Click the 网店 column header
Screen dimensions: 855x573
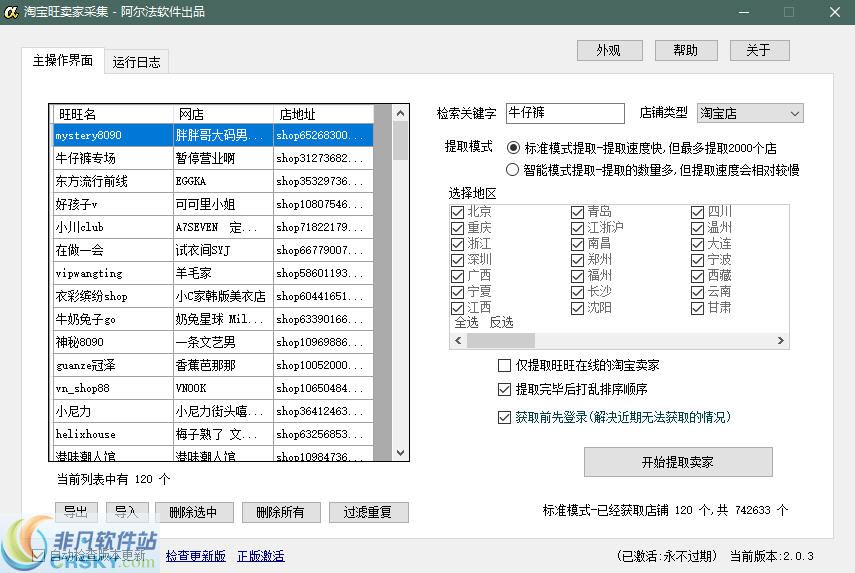click(x=223, y=114)
